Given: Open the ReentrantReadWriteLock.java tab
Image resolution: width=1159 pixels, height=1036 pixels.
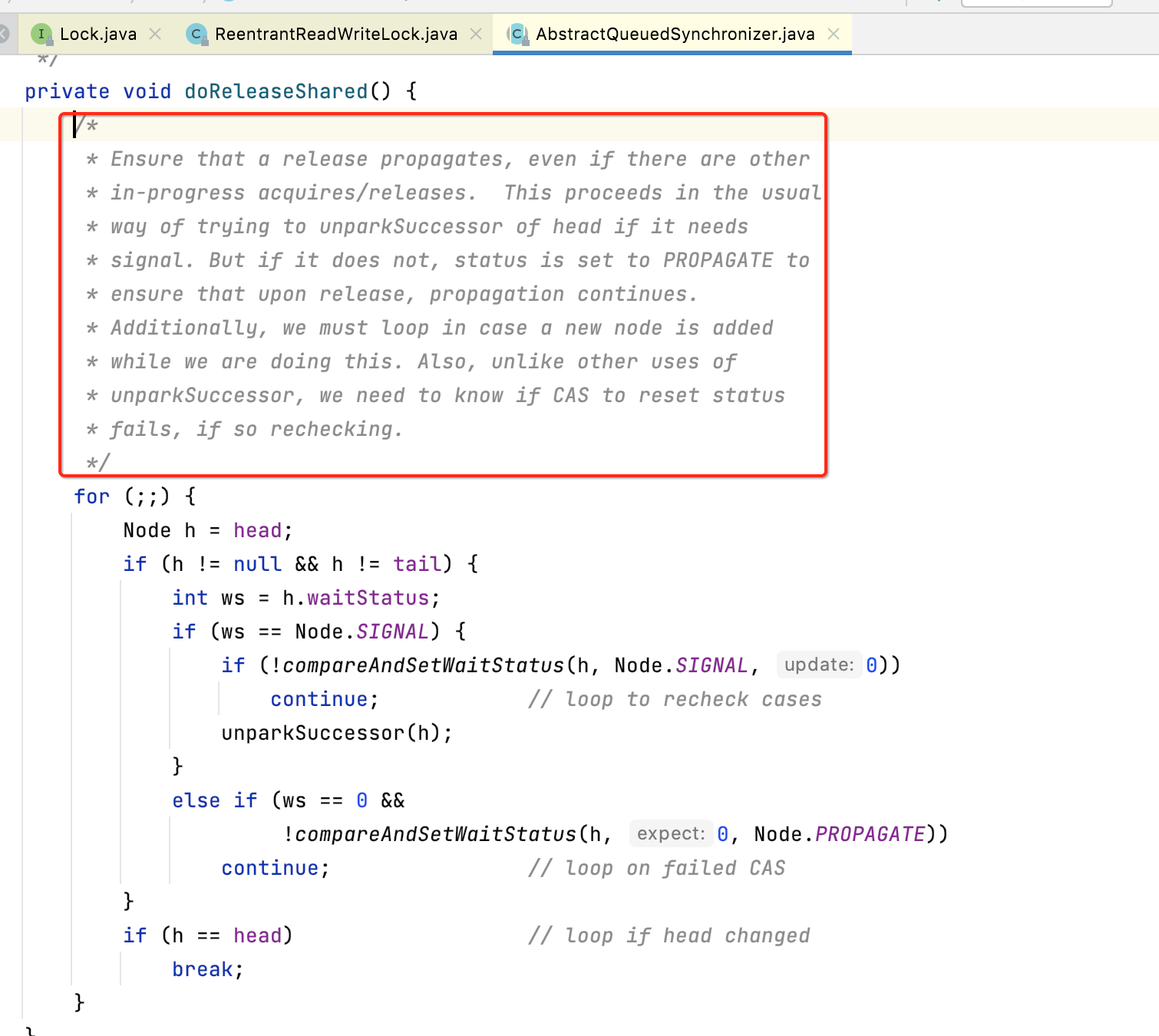Looking at the screenshot, I should point(336,34).
